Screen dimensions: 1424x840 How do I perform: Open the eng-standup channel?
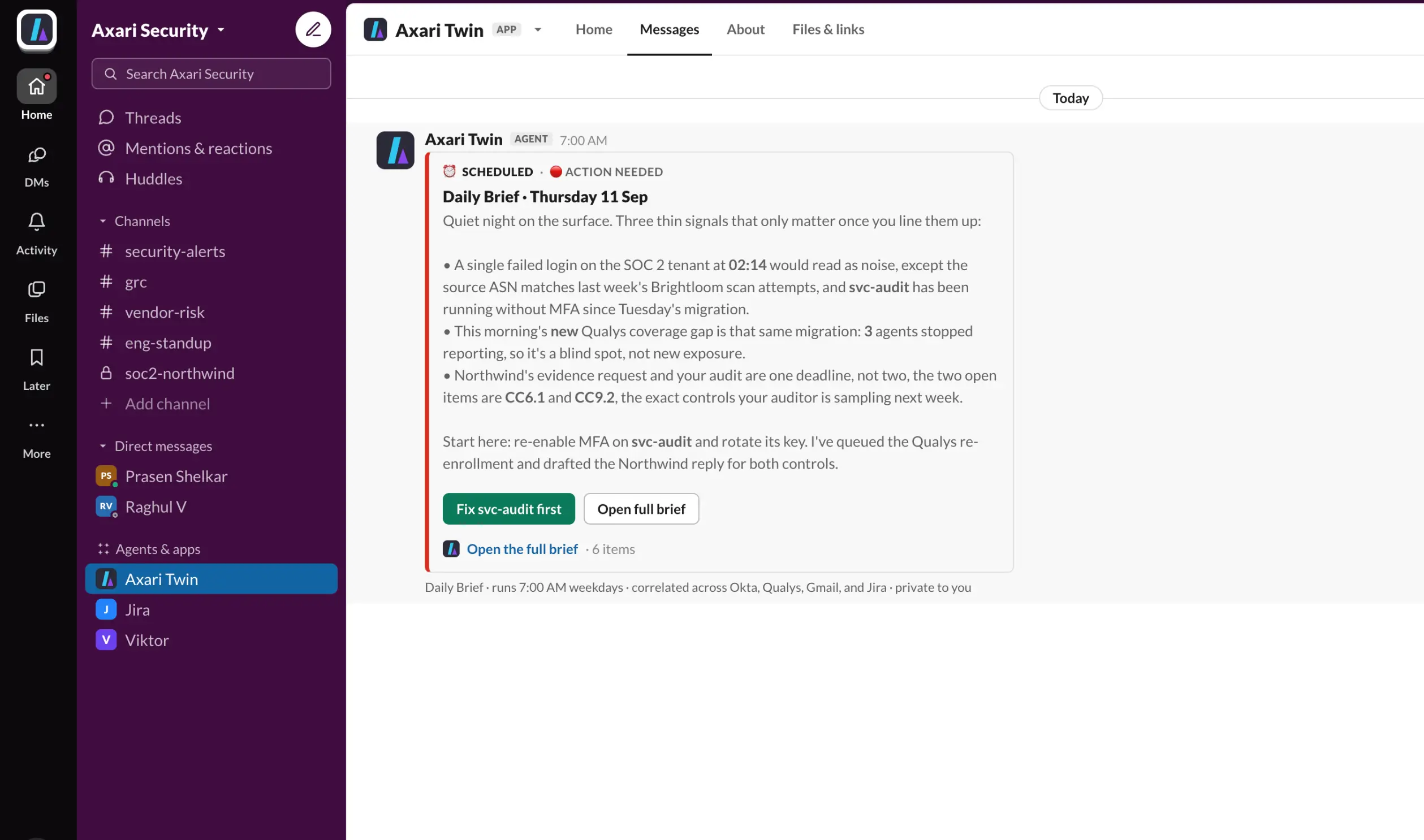pos(168,343)
